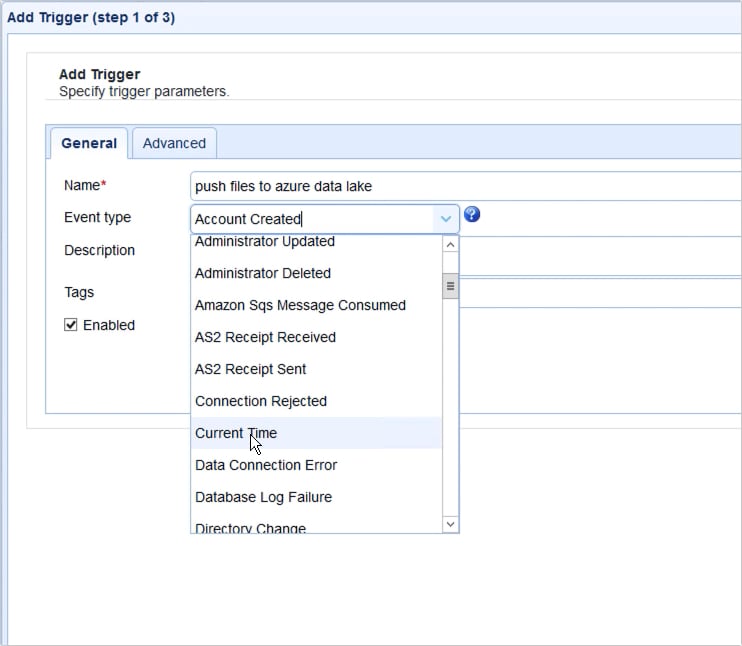Pick Connection Rejected event type

coord(261,401)
